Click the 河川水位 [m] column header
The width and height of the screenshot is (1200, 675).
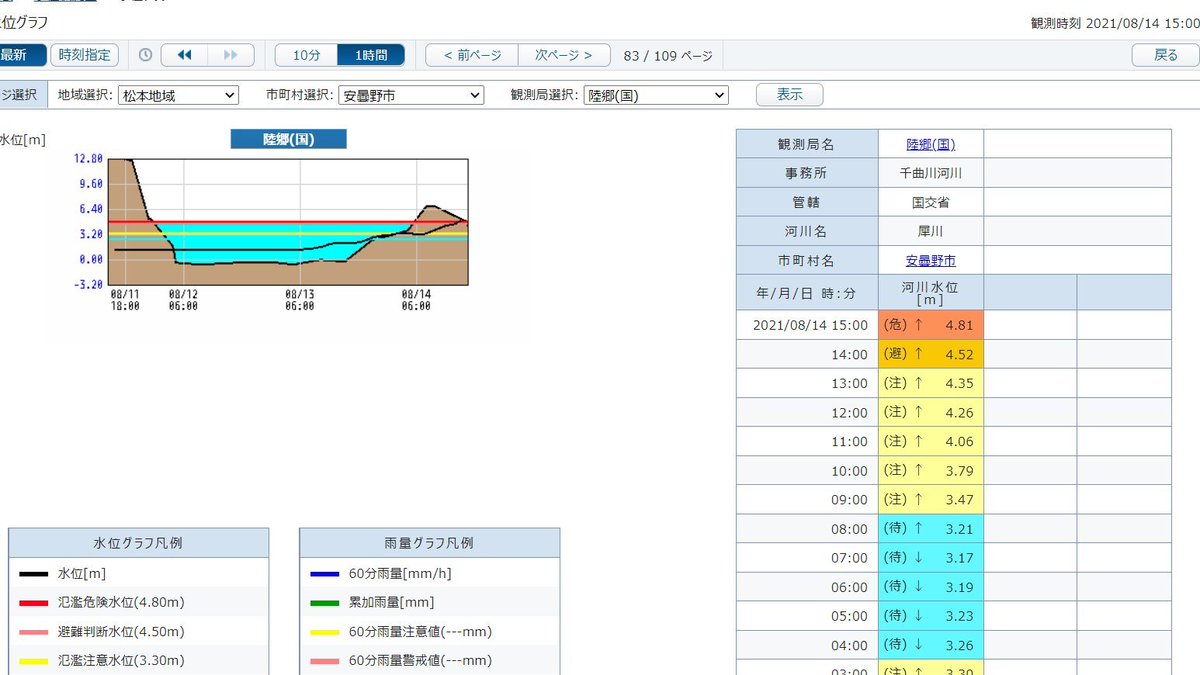[930, 293]
